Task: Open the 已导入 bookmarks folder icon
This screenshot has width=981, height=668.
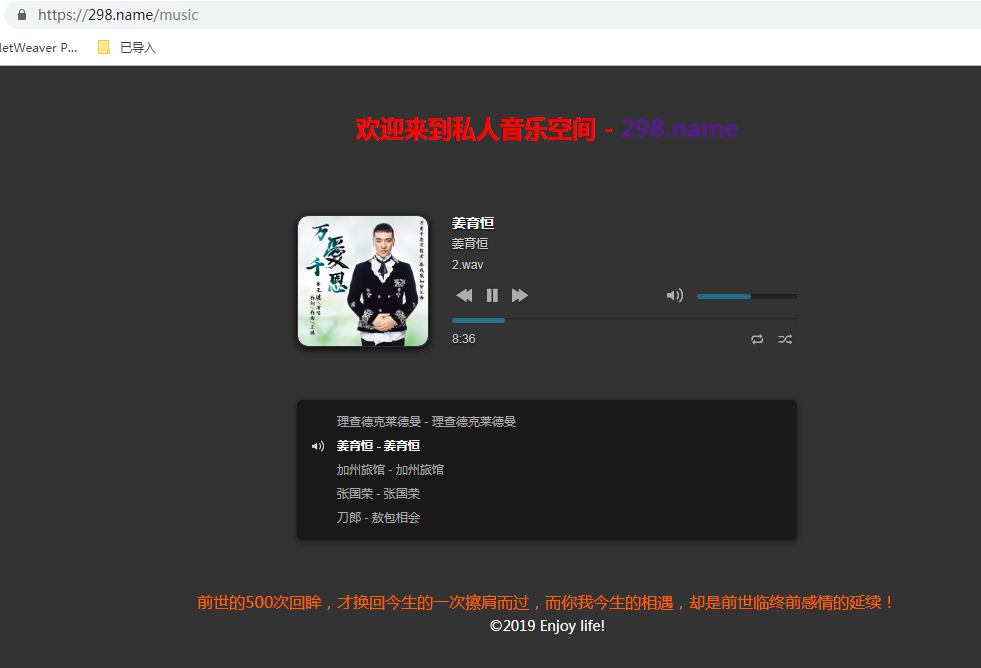Action: (x=102, y=46)
